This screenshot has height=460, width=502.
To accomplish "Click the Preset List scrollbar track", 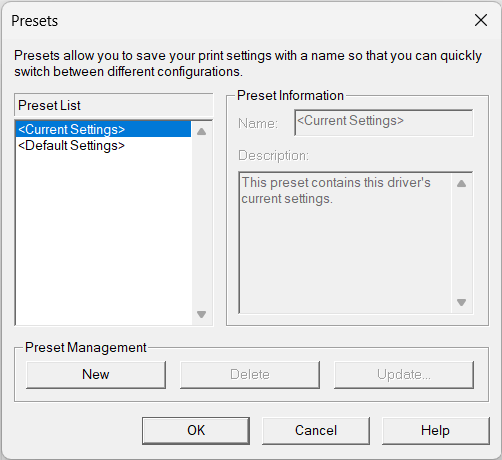I will [x=201, y=223].
